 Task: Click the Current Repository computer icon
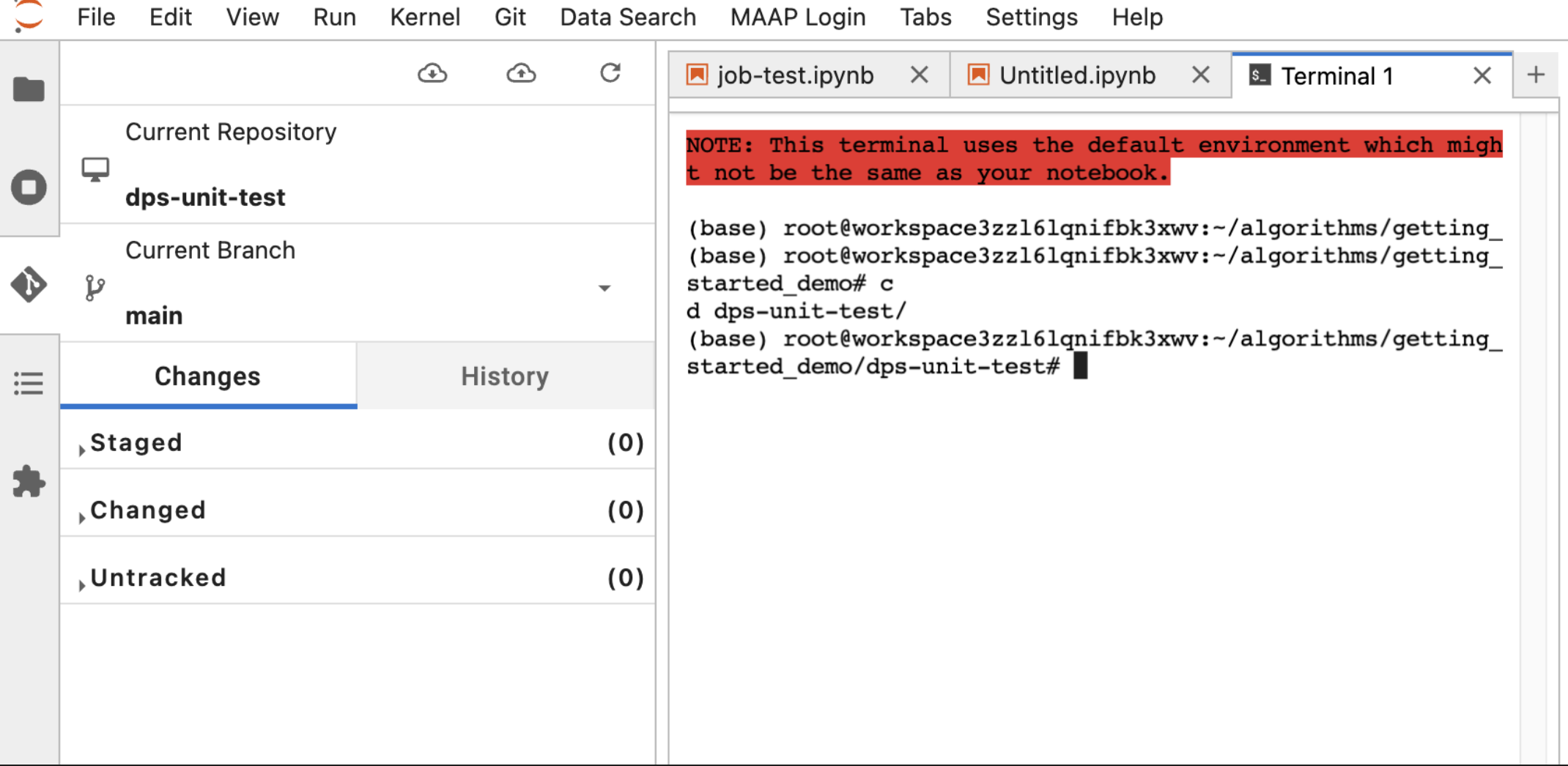click(95, 170)
